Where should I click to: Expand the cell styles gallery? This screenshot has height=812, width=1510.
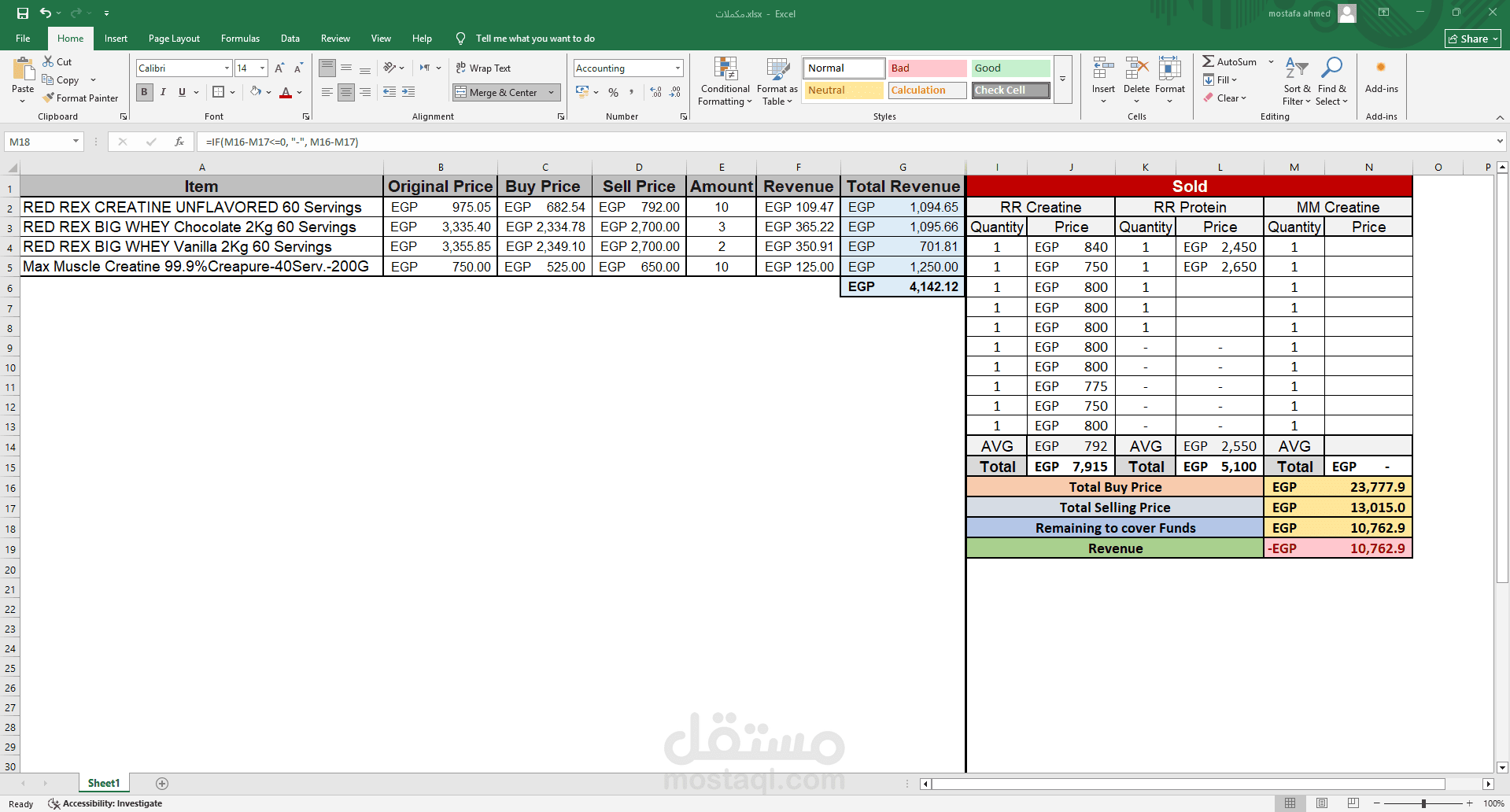(x=1062, y=79)
